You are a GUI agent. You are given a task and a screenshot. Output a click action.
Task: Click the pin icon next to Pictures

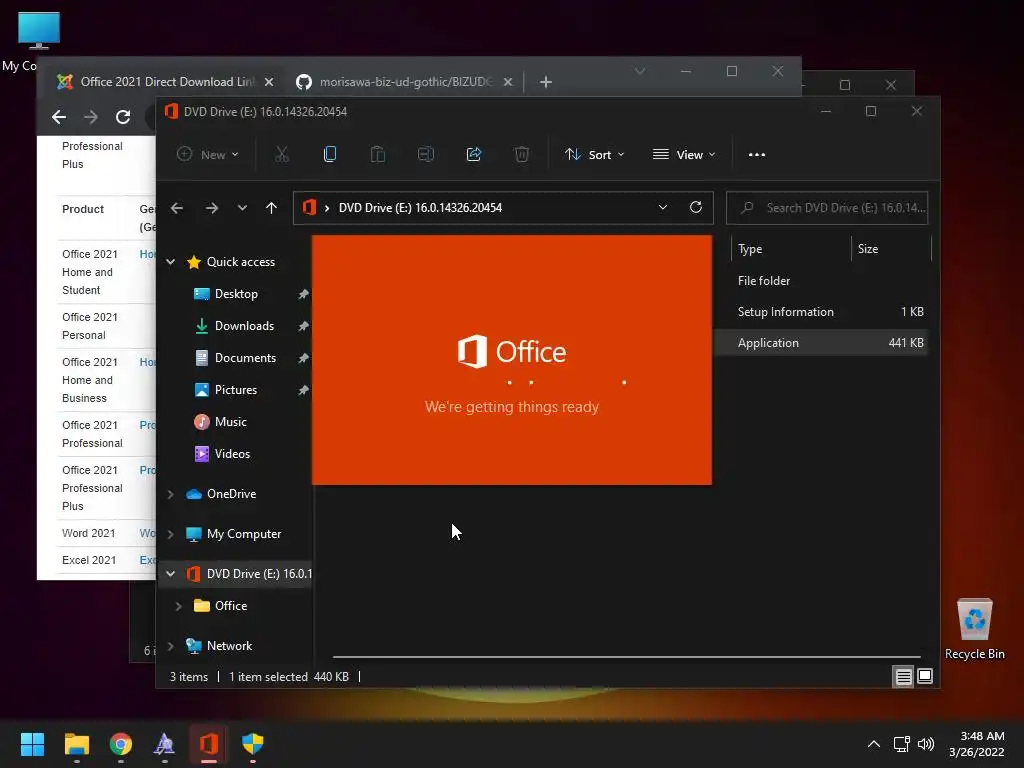click(x=303, y=390)
